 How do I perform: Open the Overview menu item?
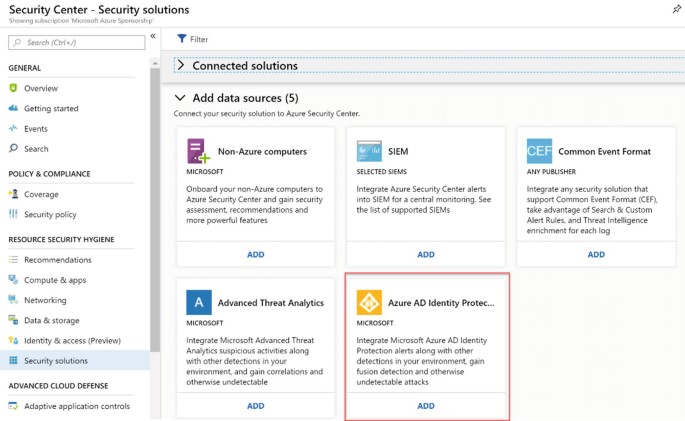tap(41, 88)
